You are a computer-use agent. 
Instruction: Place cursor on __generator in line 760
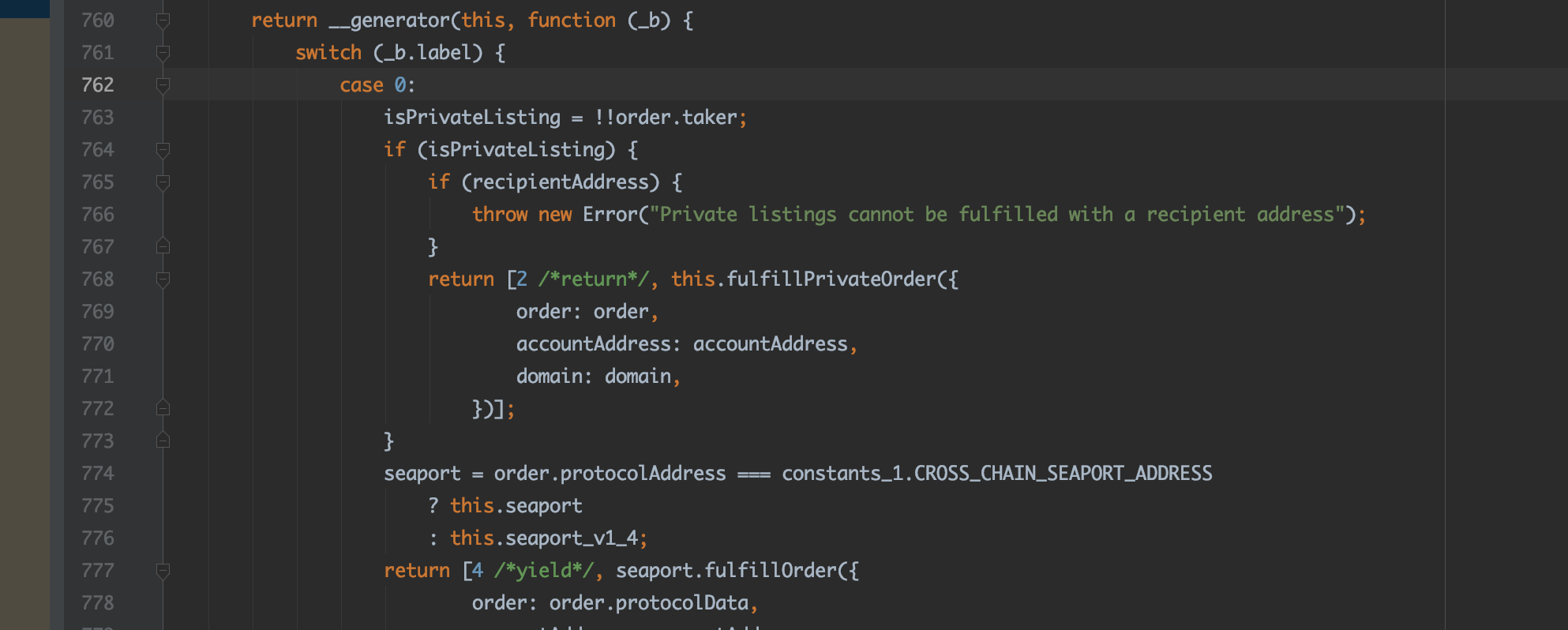tap(389, 21)
